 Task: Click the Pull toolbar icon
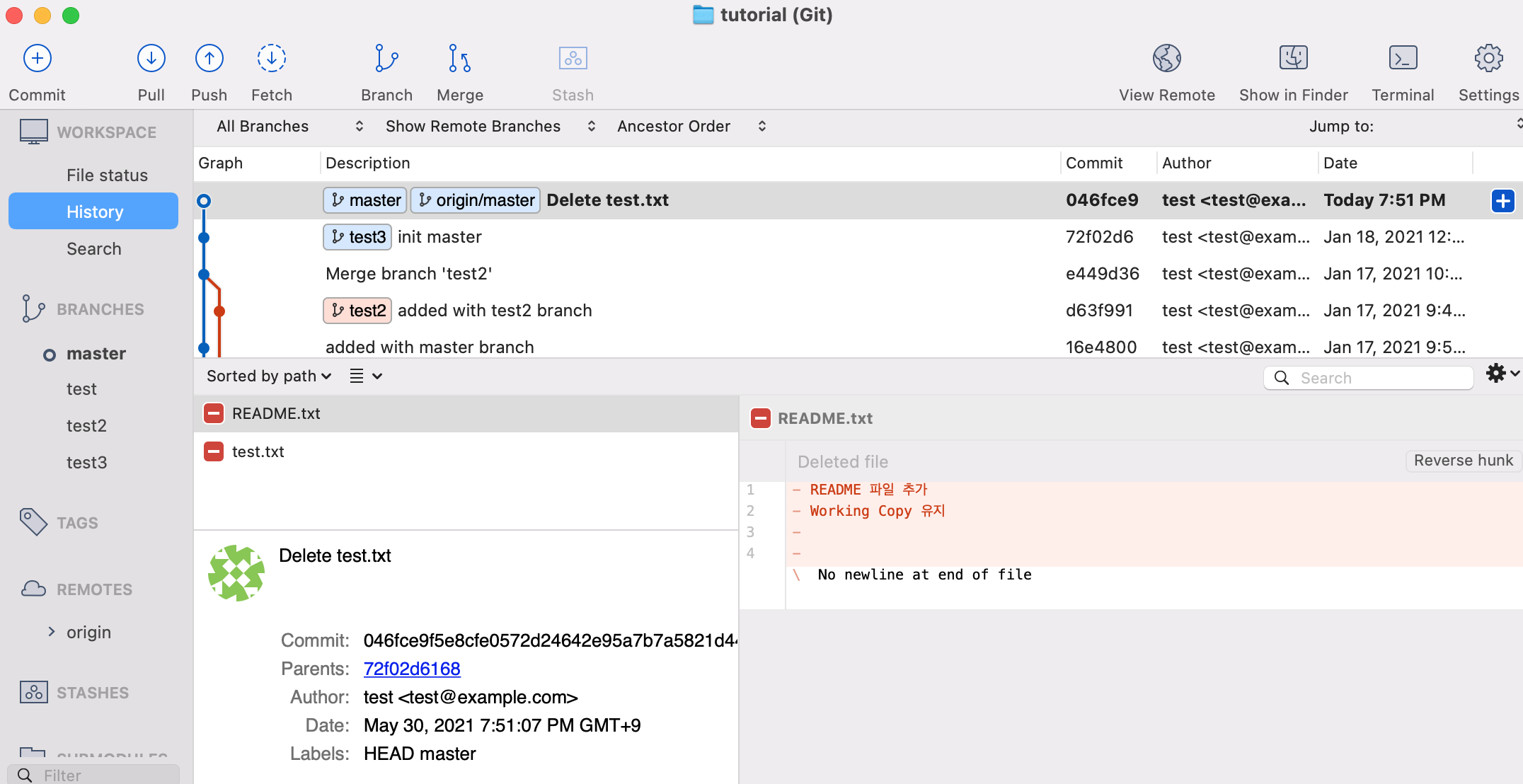(151, 59)
